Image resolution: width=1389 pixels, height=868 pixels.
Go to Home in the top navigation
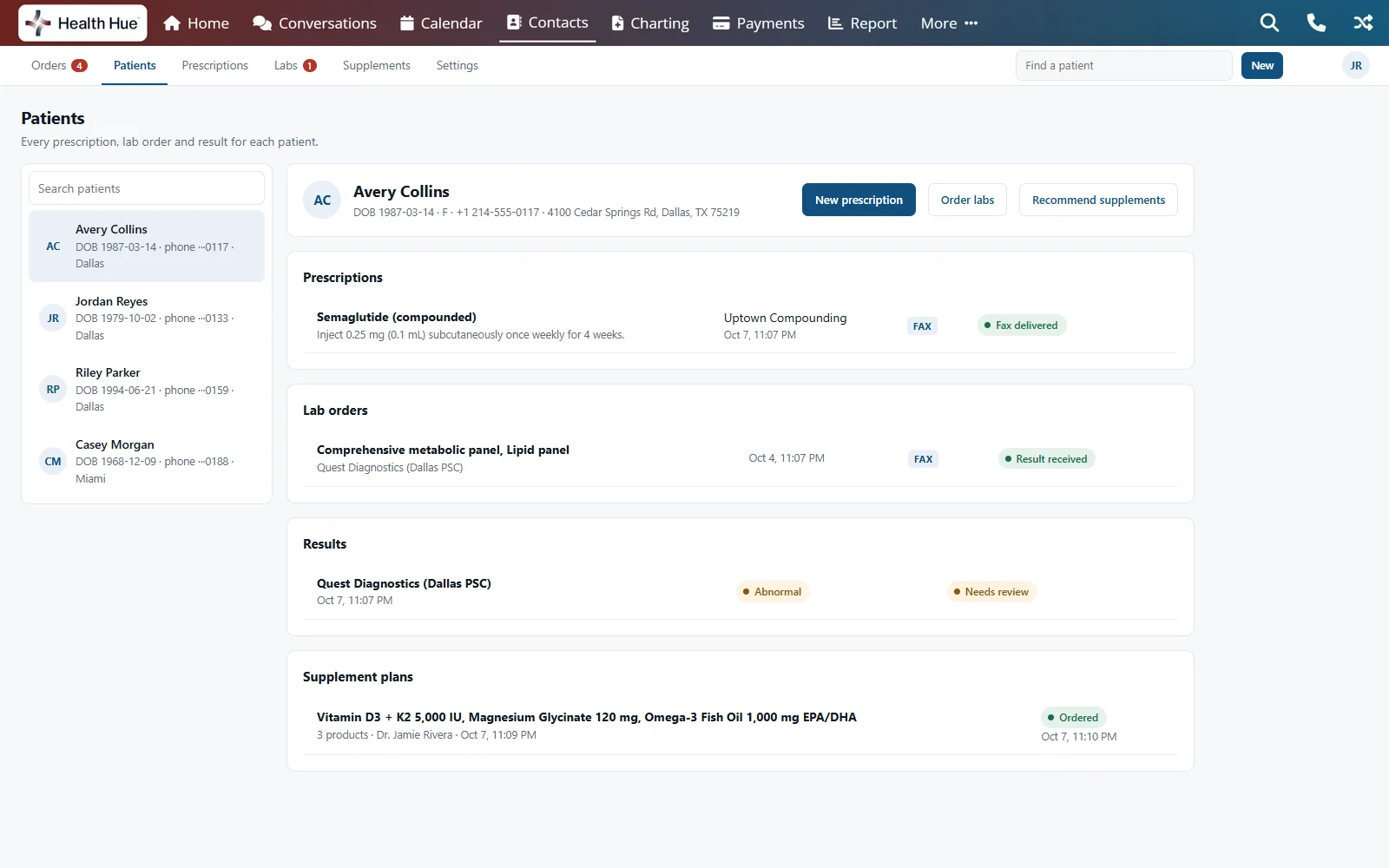(x=196, y=23)
